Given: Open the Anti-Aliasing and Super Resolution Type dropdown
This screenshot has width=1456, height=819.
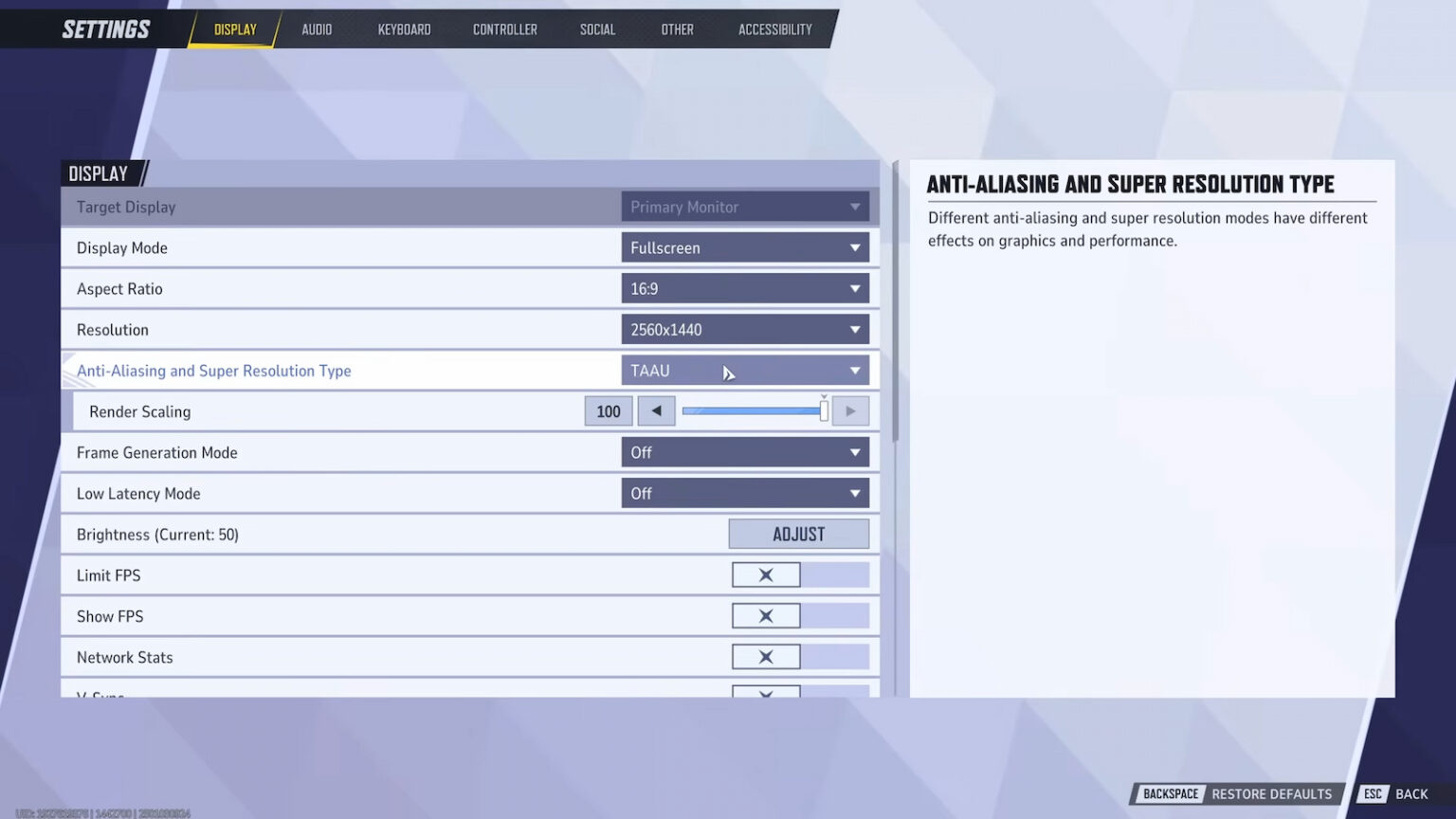Looking at the screenshot, I should click(x=745, y=370).
